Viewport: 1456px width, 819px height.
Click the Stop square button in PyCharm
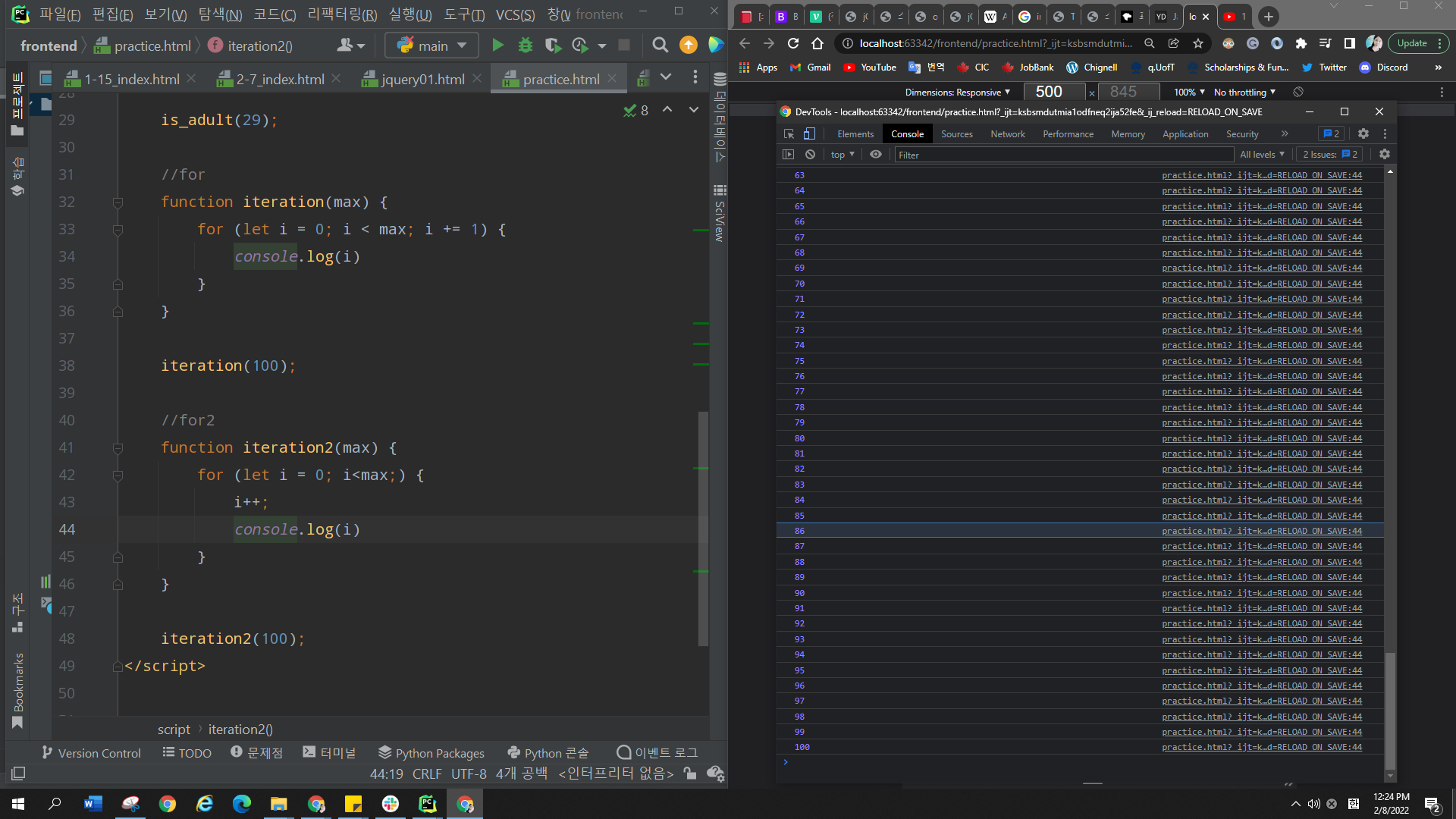click(x=624, y=45)
